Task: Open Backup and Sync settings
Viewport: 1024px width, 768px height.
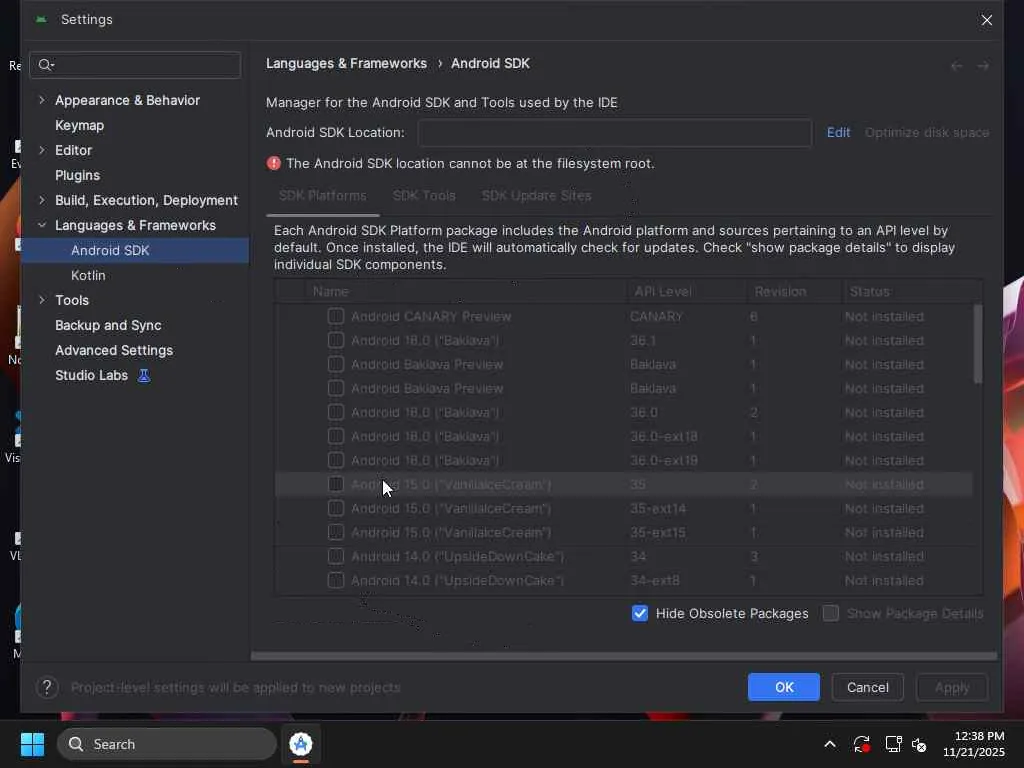Action: (x=108, y=325)
